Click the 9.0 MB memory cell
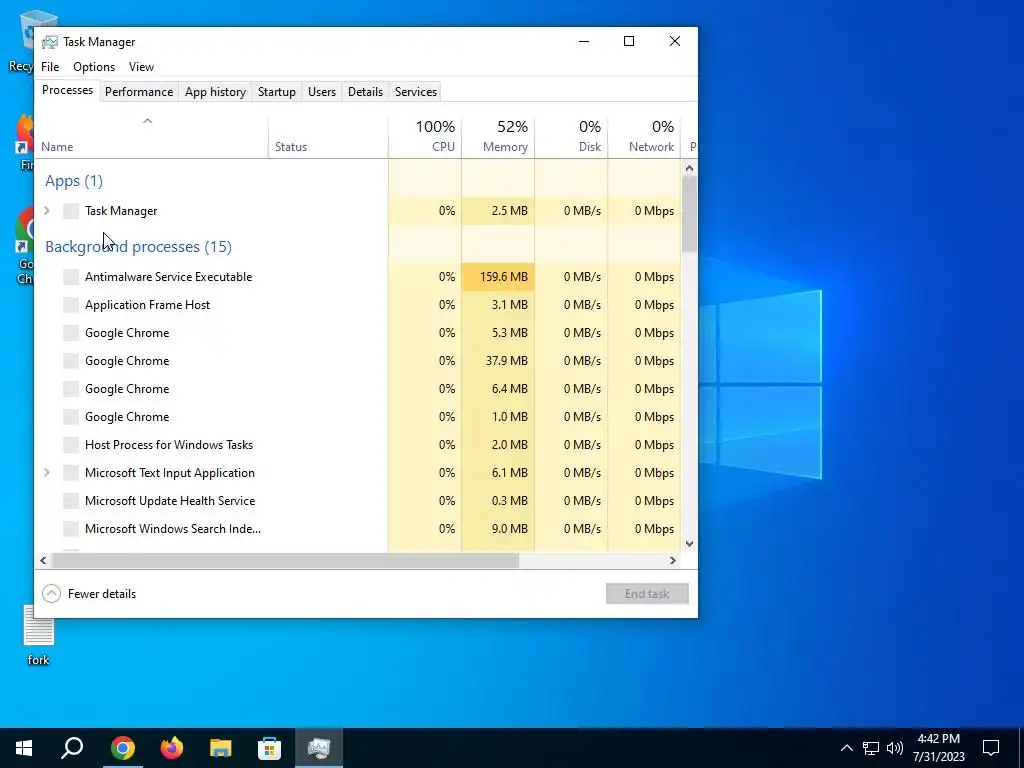Image resolution: width=1024 pixels, height=768 pixels. coord(498,529)
